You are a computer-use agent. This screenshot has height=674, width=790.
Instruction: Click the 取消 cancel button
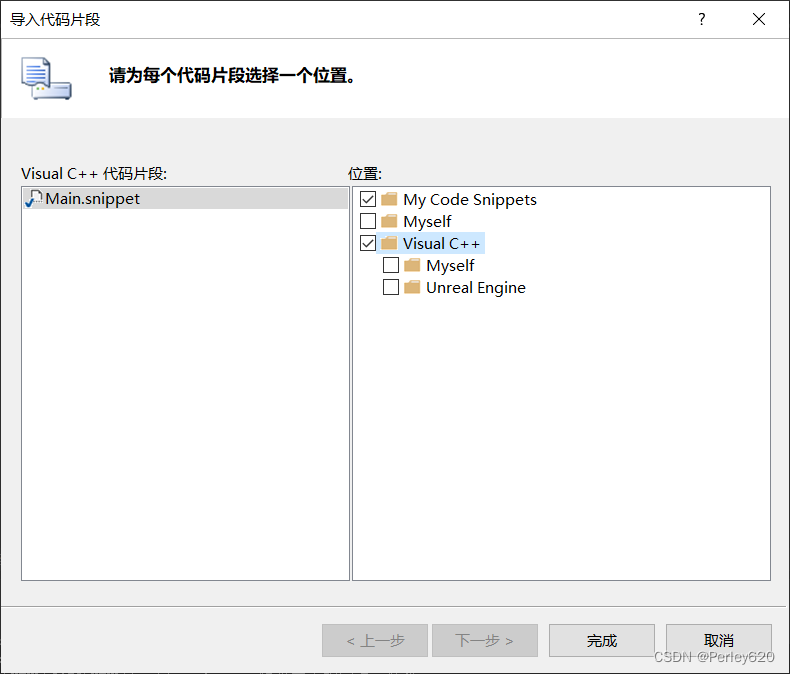pos(718,640)
